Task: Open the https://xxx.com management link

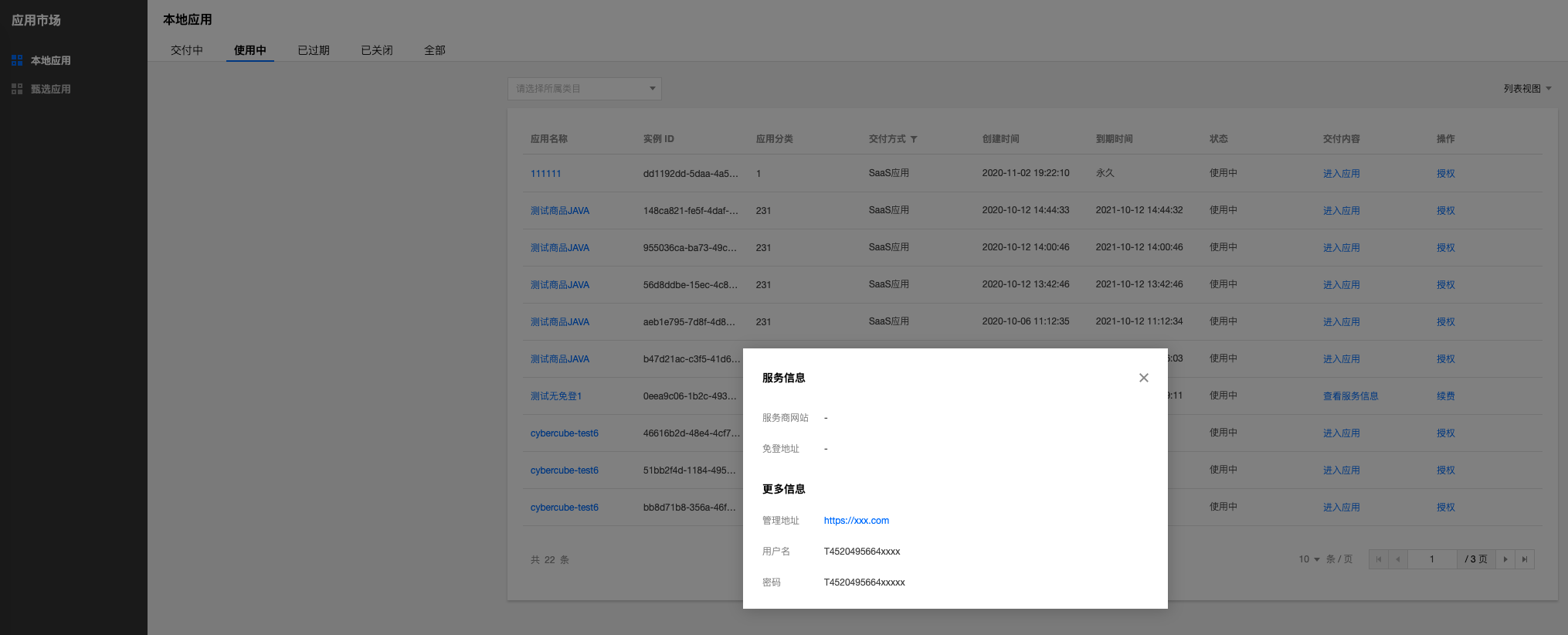Action: pos(857,521)
